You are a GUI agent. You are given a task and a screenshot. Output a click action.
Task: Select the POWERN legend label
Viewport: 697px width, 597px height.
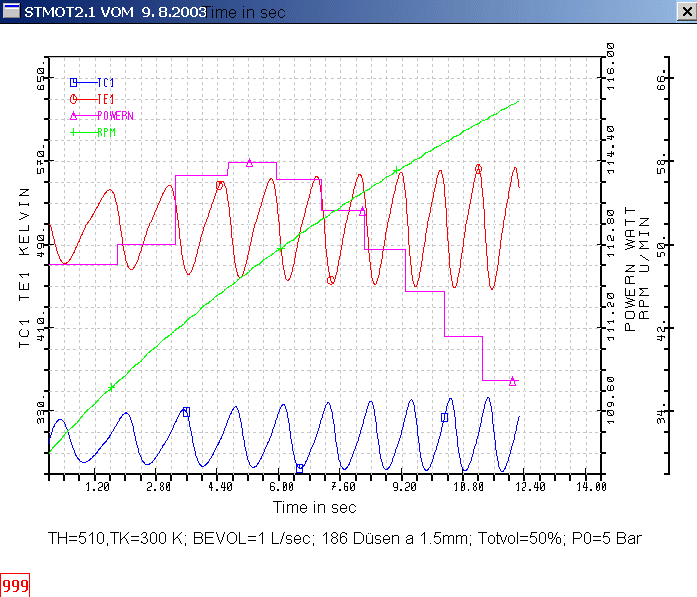pyautogui.click(x=114, y=115)
